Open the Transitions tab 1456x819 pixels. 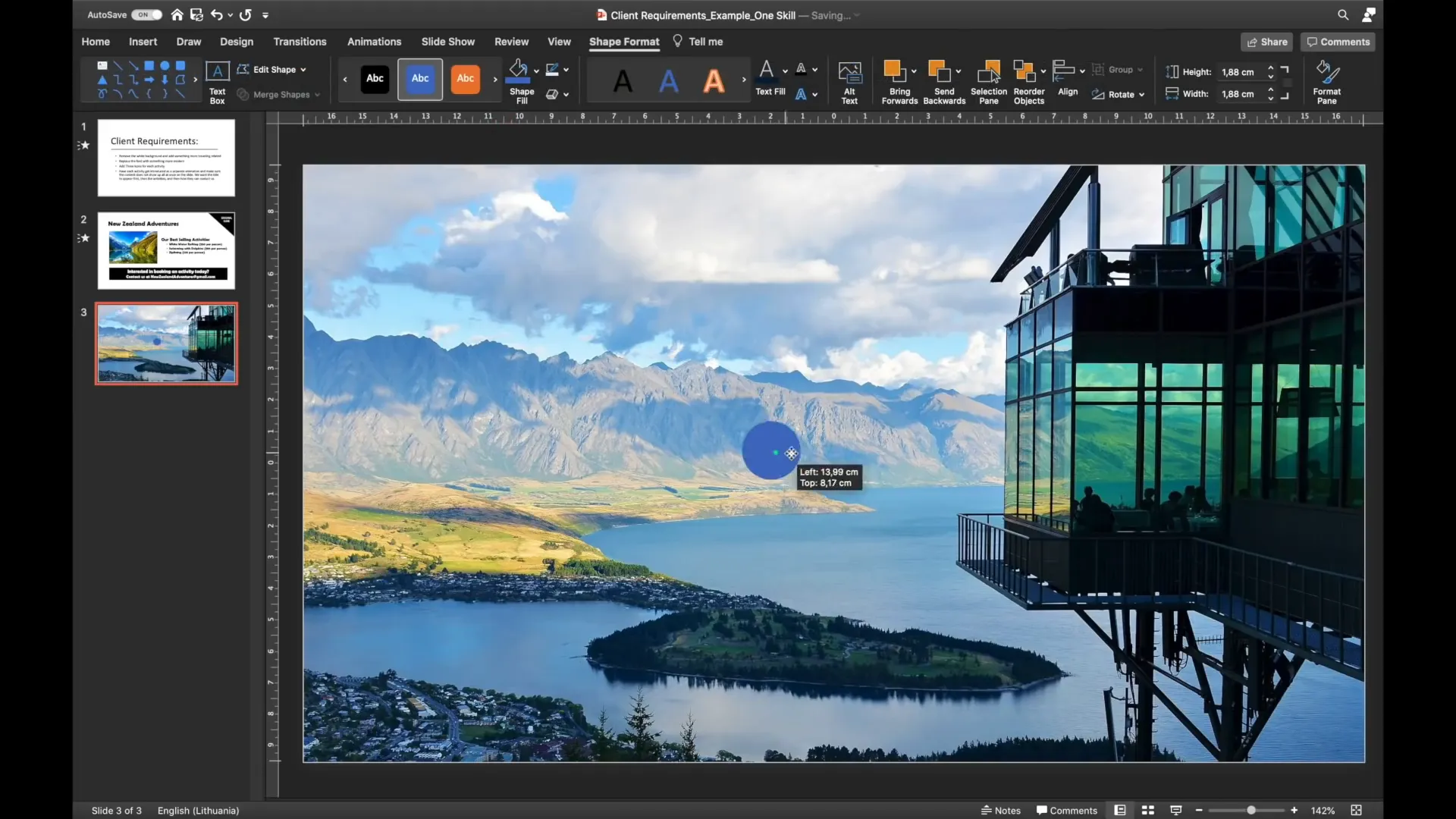click(x=300, y=42)
